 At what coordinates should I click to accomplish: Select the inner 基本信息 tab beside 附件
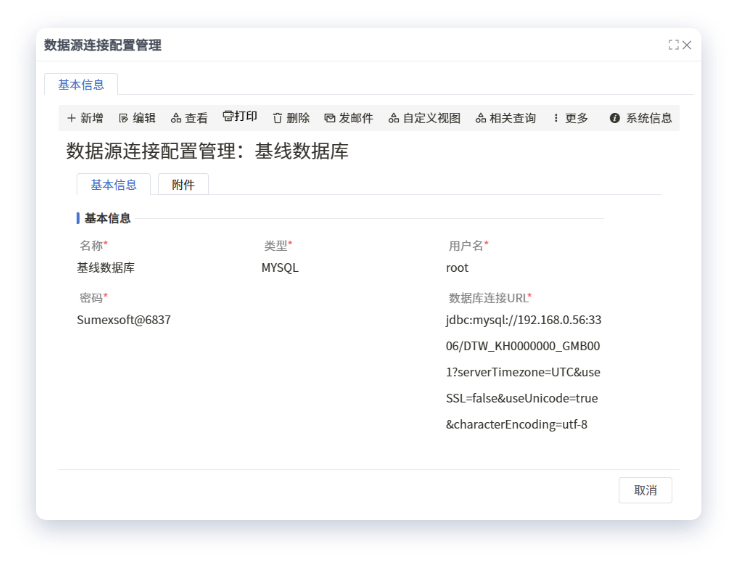click(113, 185)
